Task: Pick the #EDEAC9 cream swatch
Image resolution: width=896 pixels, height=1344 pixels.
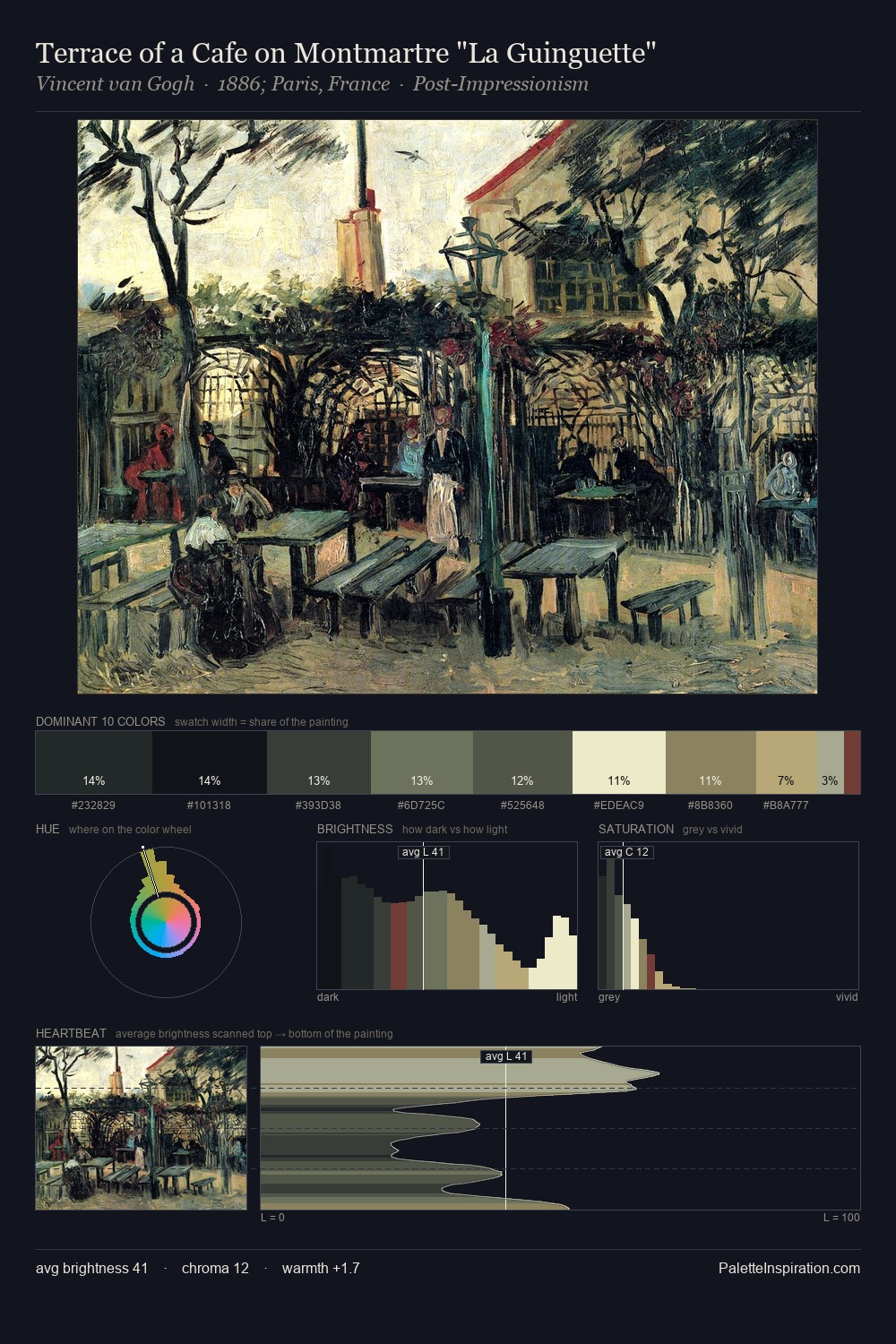Action: [x=619, y=762]
